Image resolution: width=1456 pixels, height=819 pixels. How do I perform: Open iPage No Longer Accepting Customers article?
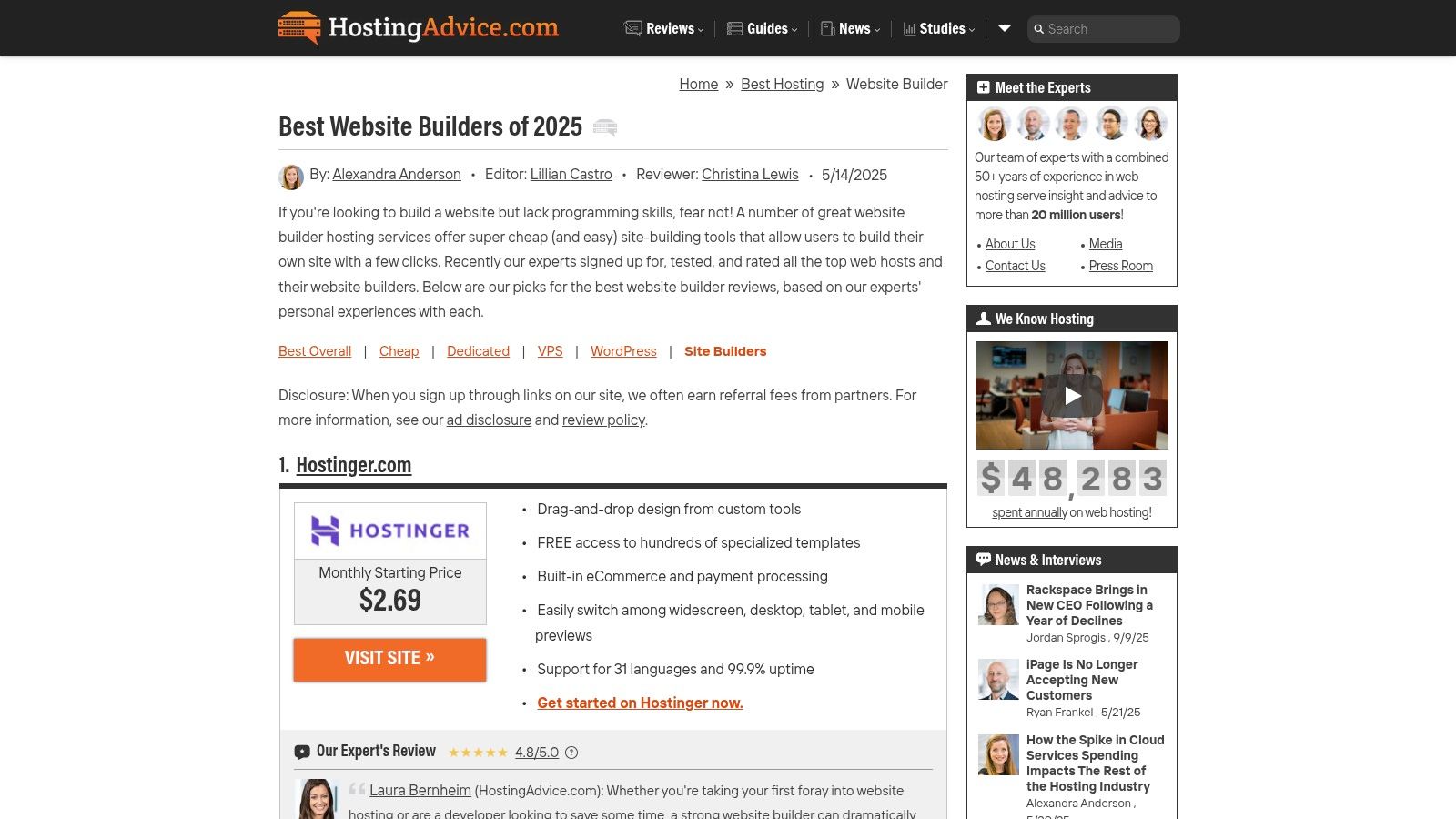(1082, 680)
